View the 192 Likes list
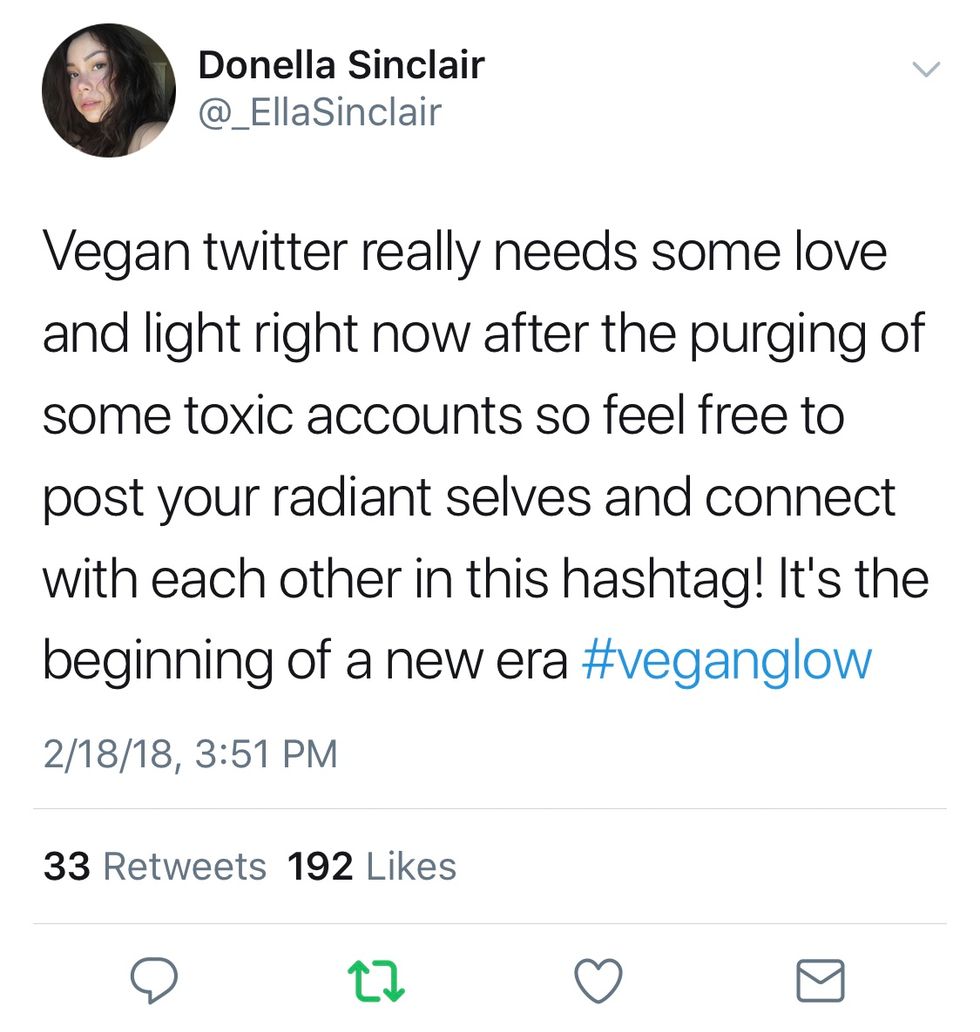The image size is (980, 1032). click(x=371, y=866)
